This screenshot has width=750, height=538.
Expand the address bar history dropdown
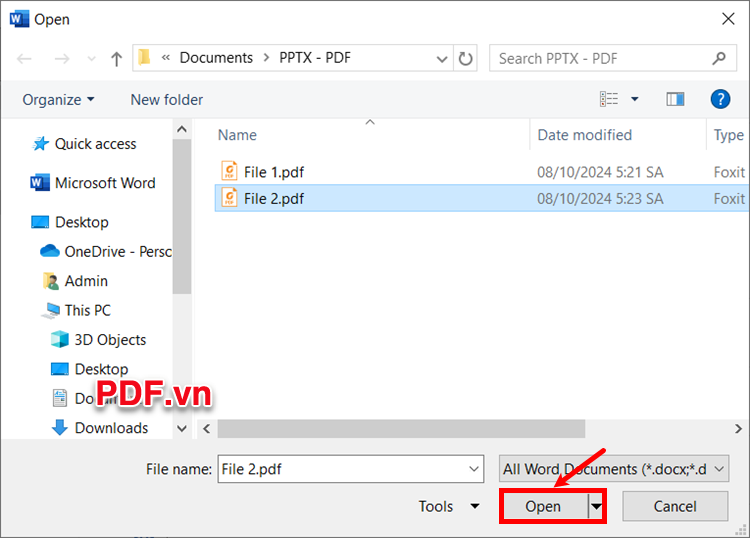click(x=441, y=58)
